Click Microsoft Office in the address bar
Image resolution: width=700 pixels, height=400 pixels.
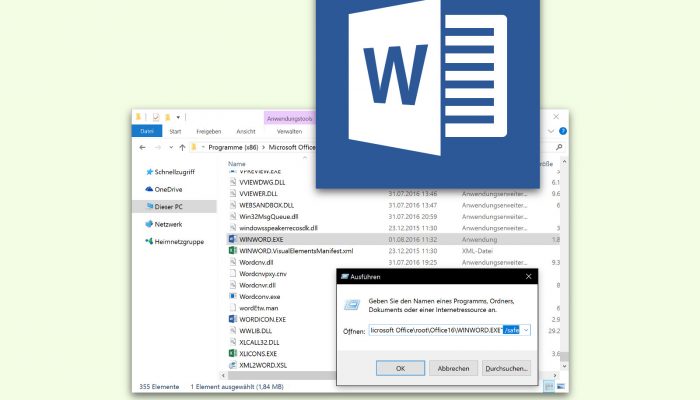pyautogui.click(x=292, y=147)
